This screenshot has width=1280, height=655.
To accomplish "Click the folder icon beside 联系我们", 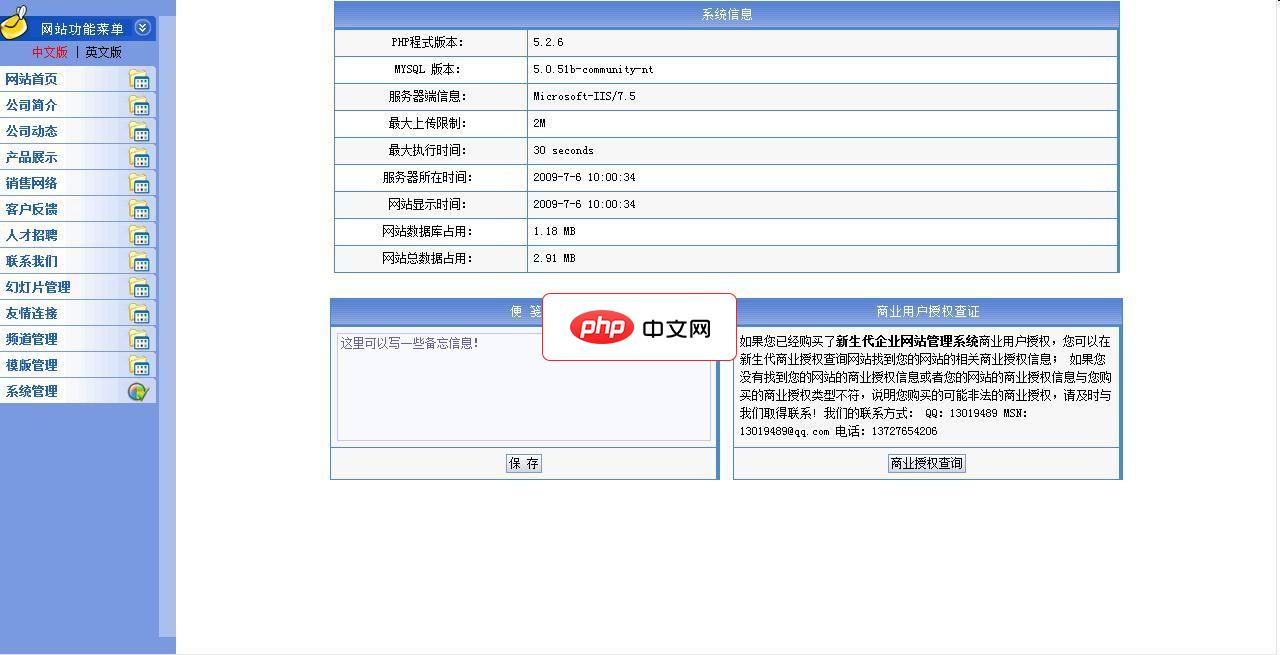I will tap(139, 262).
